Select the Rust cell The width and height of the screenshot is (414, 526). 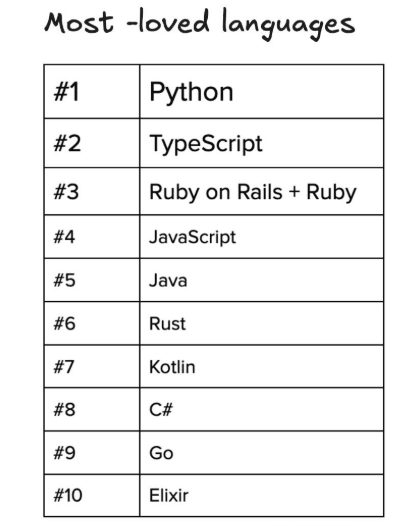coord(262,323)
